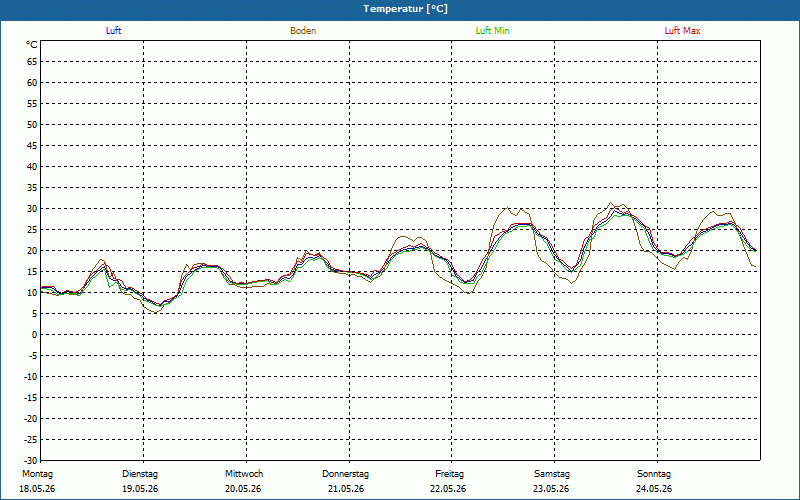Click the date 19.05.26

coord(140,489)
